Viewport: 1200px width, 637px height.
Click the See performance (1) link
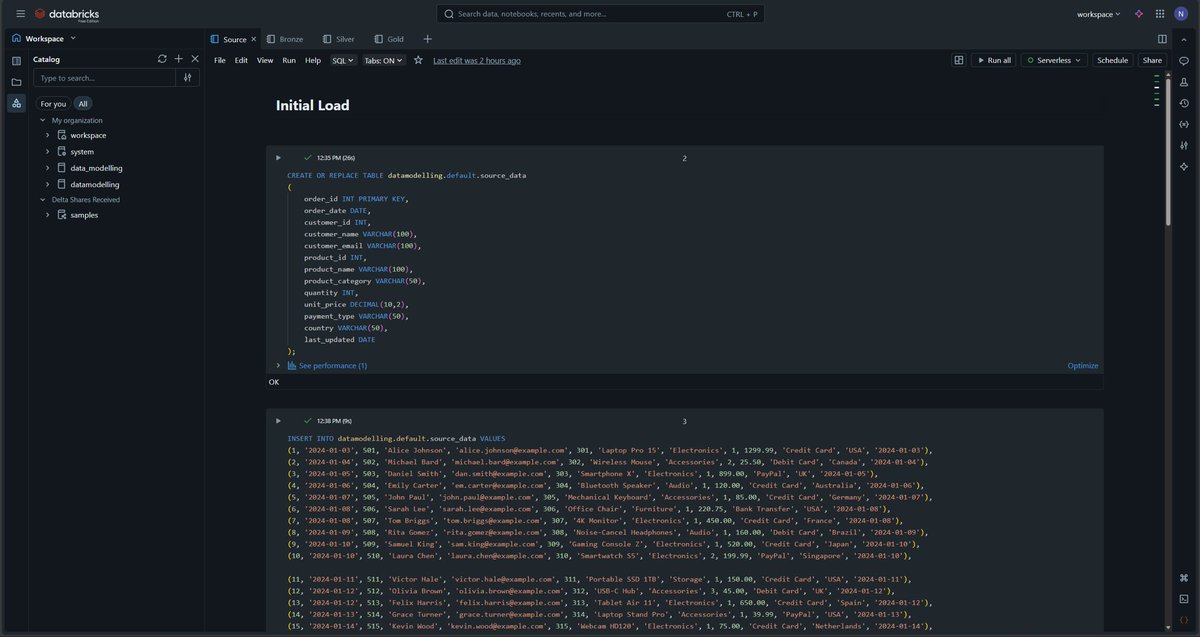coord(333,366)
